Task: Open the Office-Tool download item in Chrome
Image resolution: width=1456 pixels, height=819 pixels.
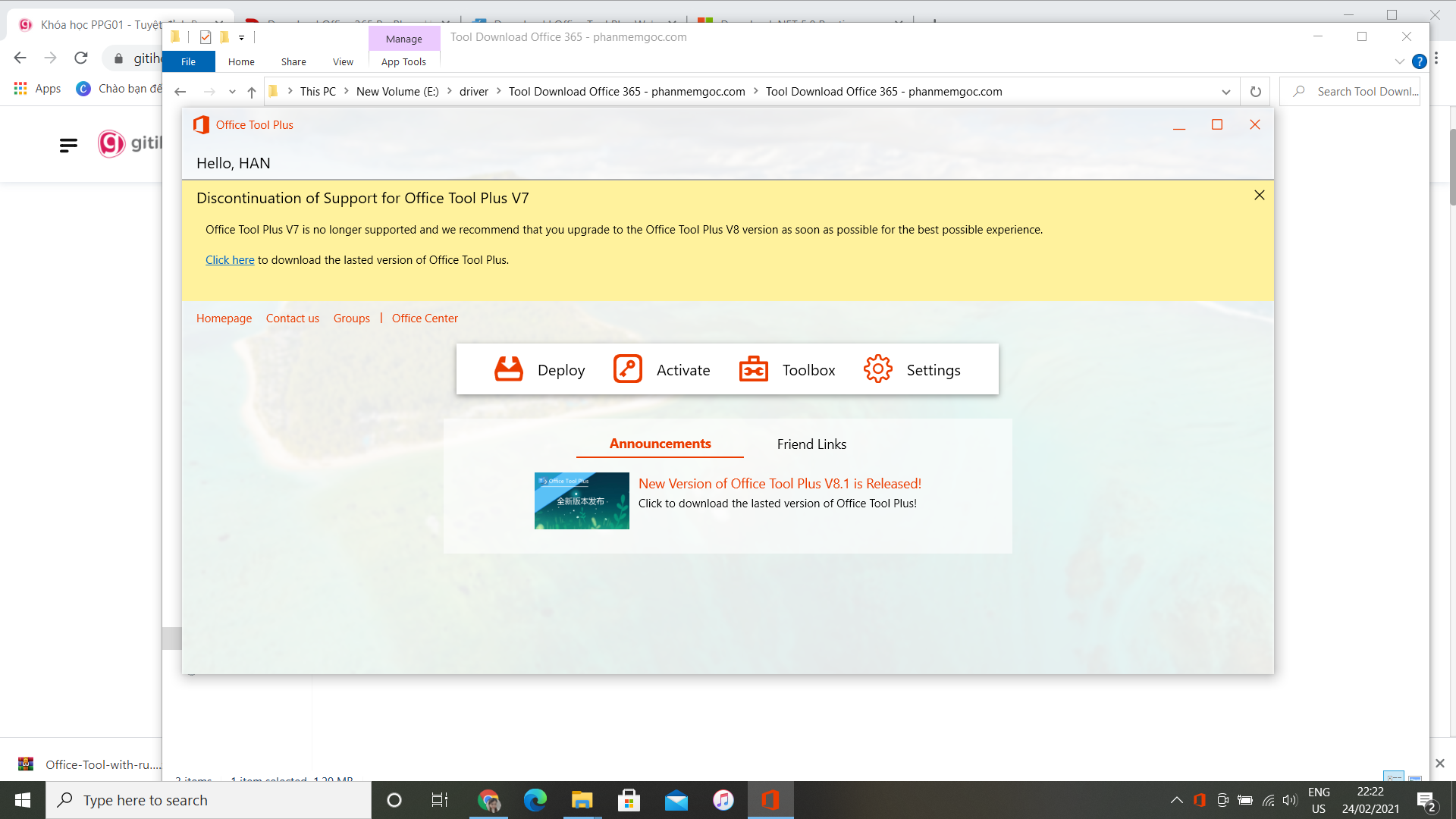Action: pos(89,764)
